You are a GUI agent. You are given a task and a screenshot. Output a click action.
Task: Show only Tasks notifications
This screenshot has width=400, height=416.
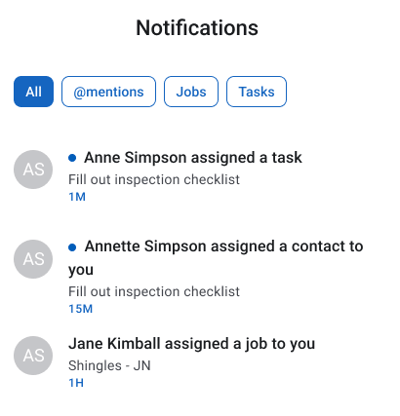coord(256,92)
